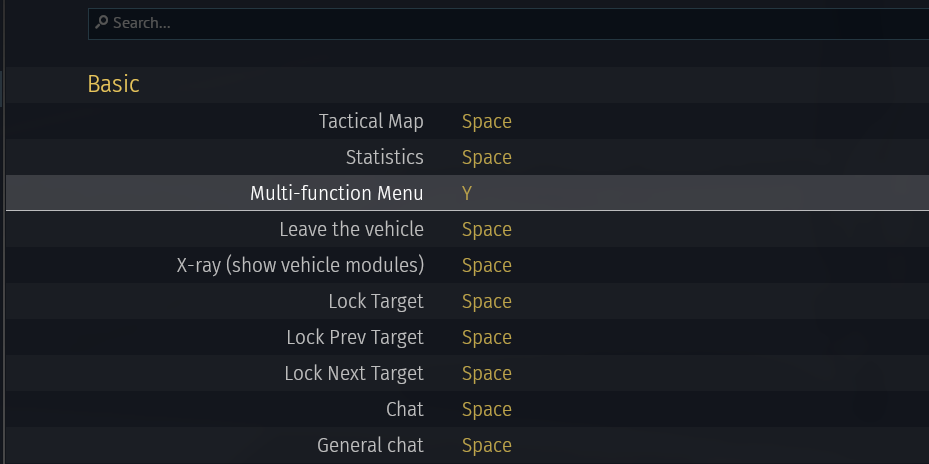Click the Basic section header
Image resolution: width=929 pixels, height=464 pixels.
(x=113, y=84)
